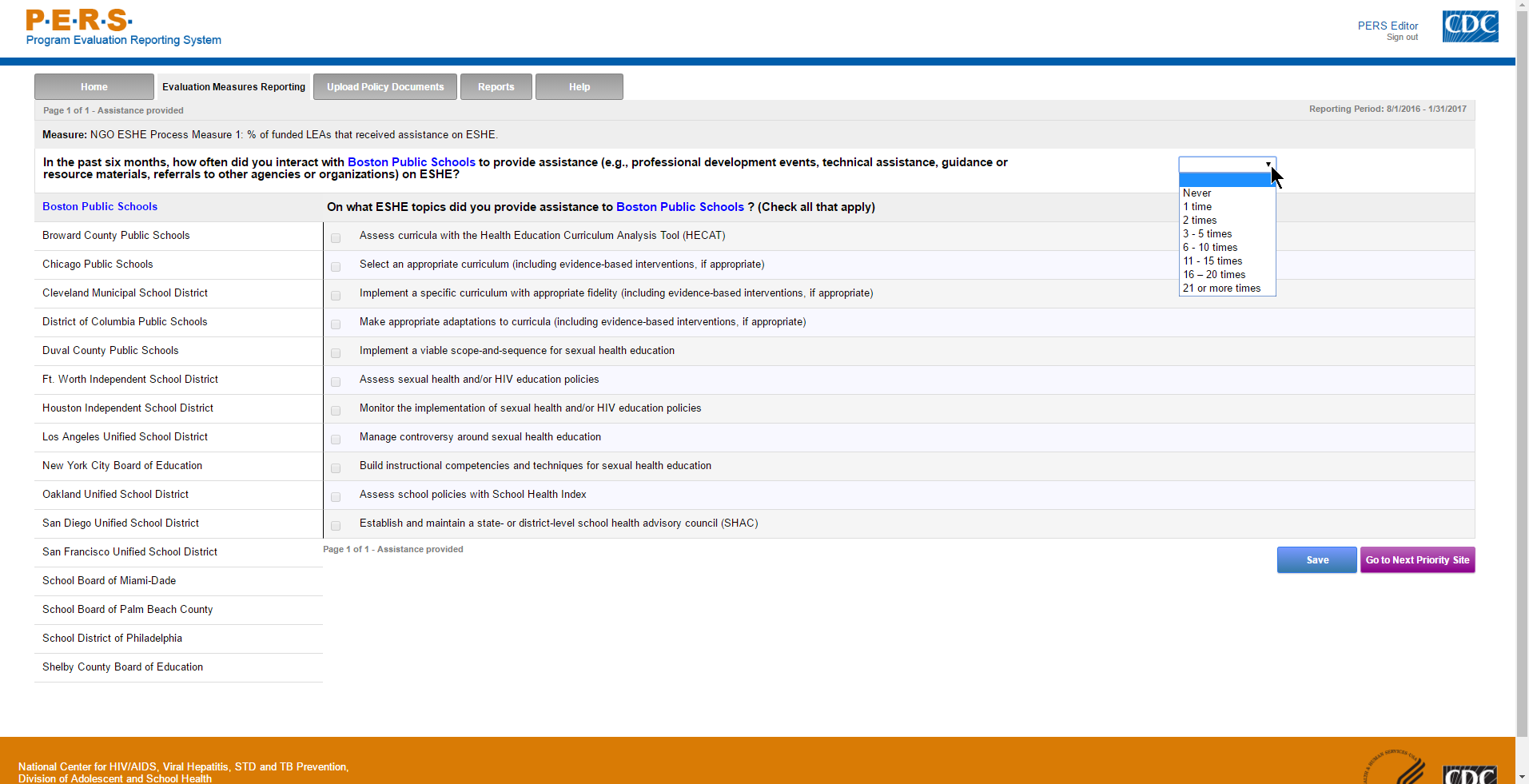Check Implement a viable scope-and-sequence checkbox
Screen dimensions: 1529x784
[x=336, y=353]
